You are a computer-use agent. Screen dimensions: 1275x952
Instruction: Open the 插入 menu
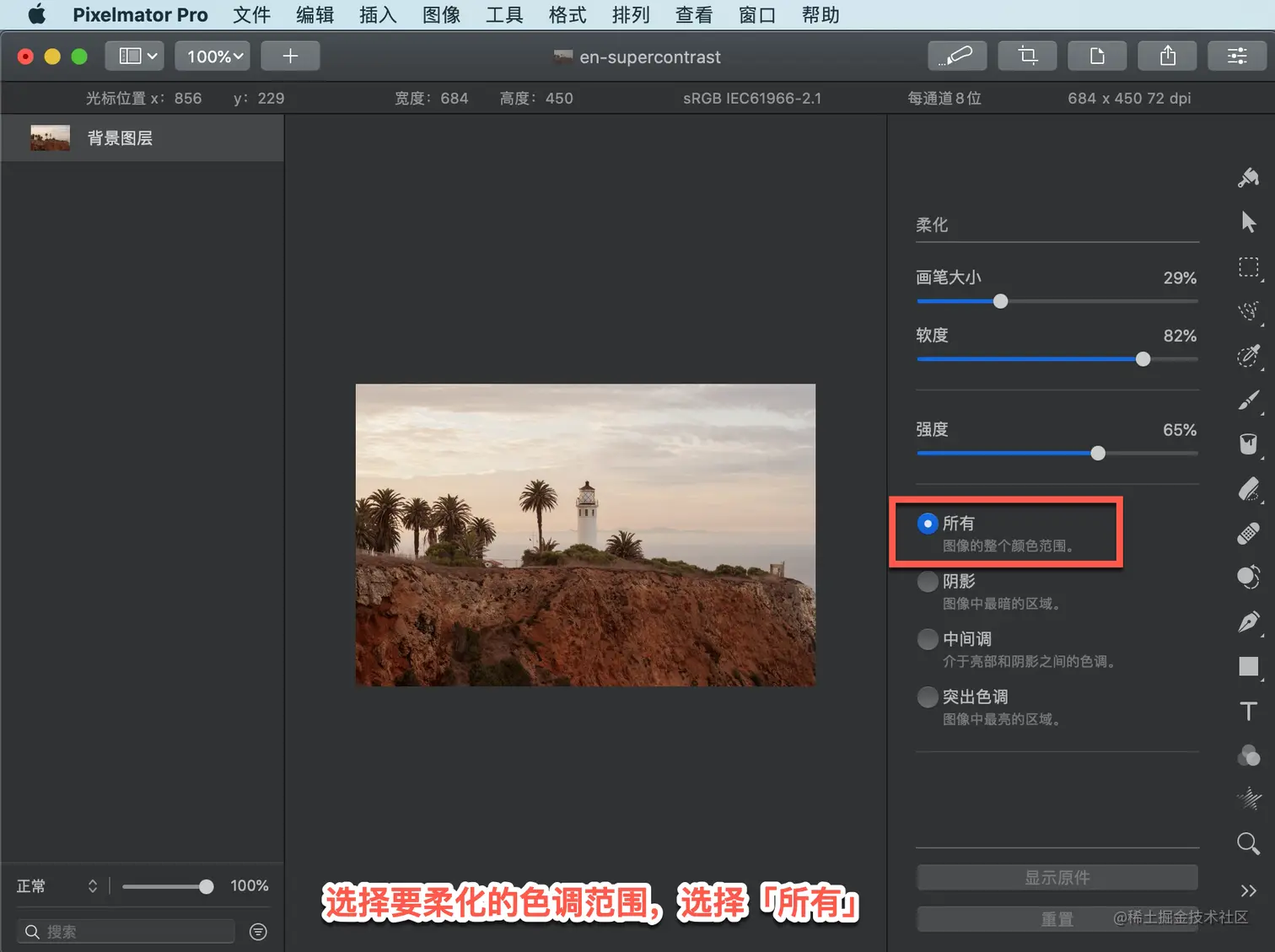point(378,14)
